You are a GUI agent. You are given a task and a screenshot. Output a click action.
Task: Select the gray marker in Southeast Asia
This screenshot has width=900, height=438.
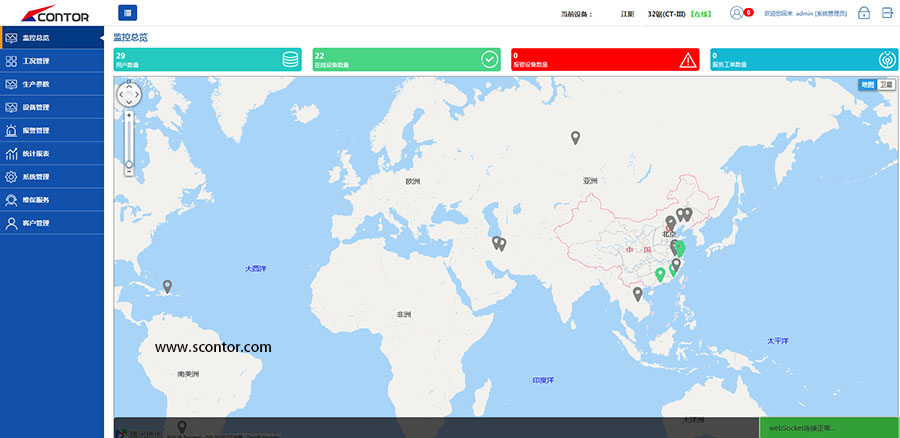(x=637, y=294)
